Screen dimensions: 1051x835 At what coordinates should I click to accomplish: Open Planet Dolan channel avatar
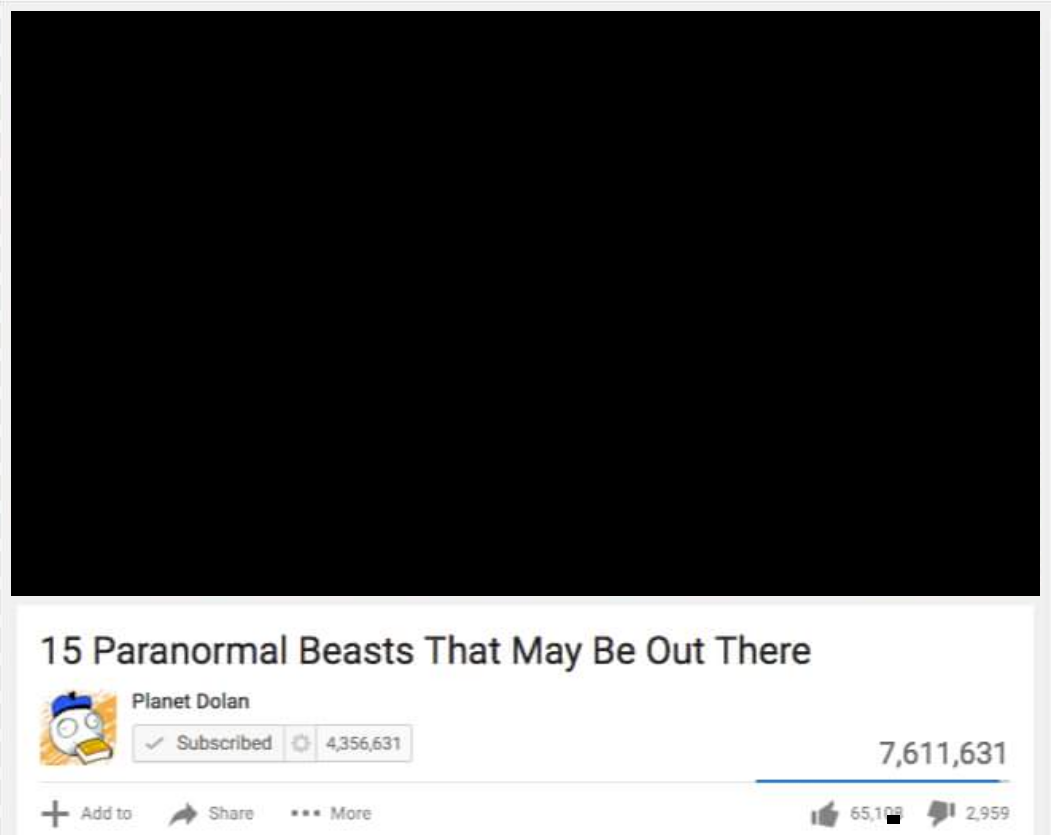pyautogui.click(x=78, y=728)
